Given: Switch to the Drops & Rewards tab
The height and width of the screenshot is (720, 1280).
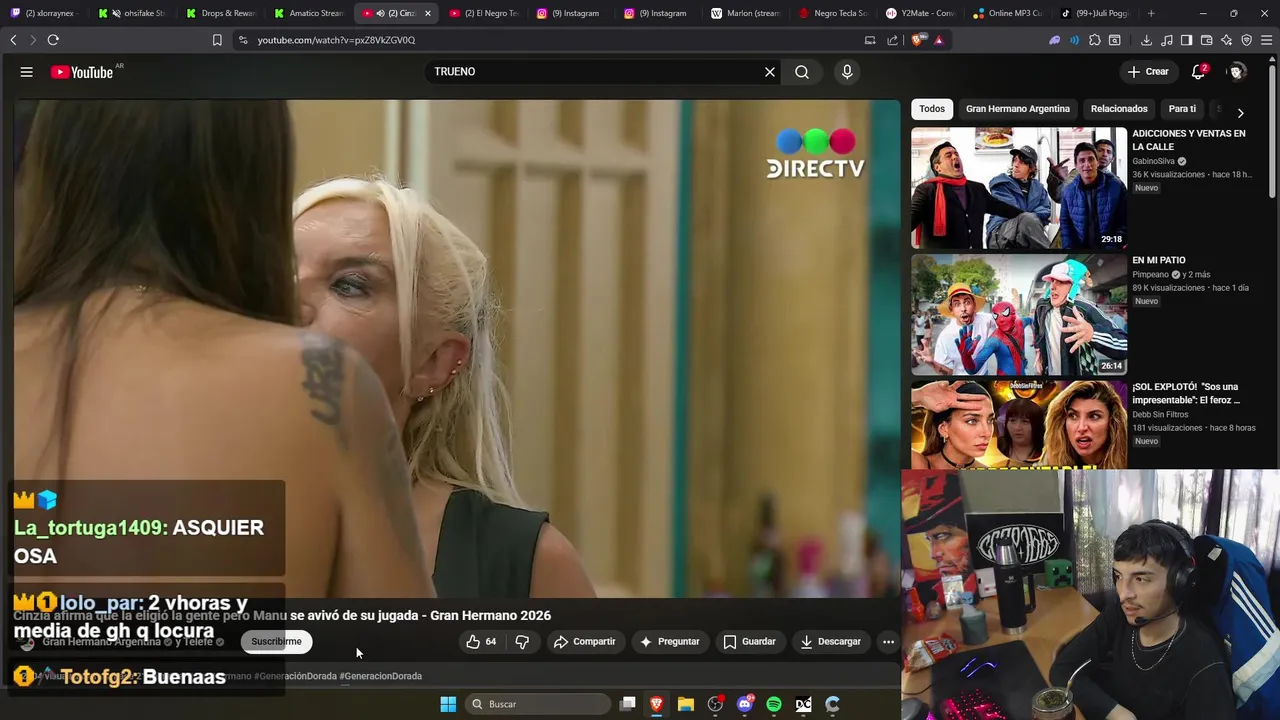Looking at the screenshot, I should point(223,13).
